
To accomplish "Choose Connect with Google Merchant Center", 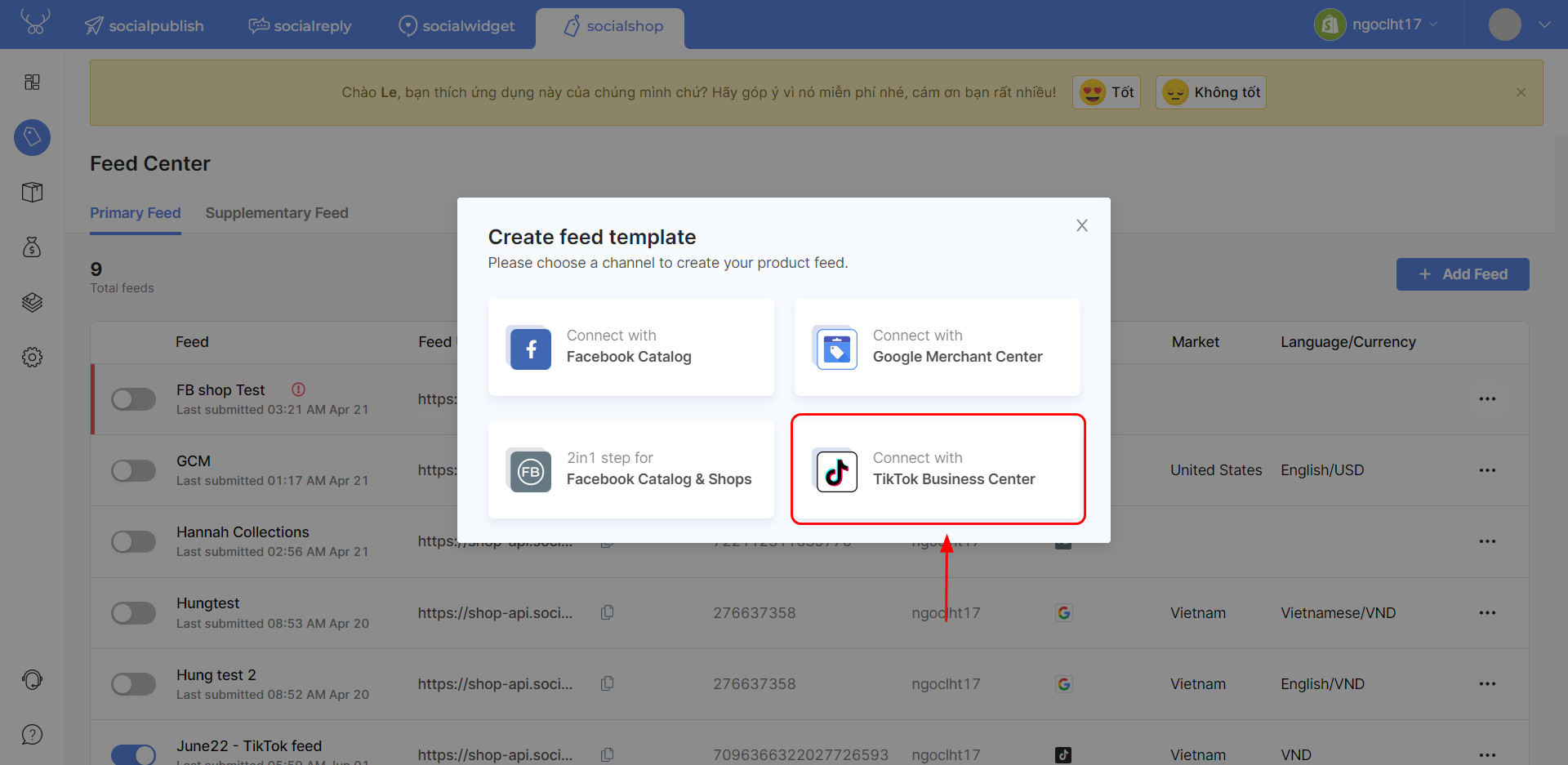I will [x=938, y=347].
